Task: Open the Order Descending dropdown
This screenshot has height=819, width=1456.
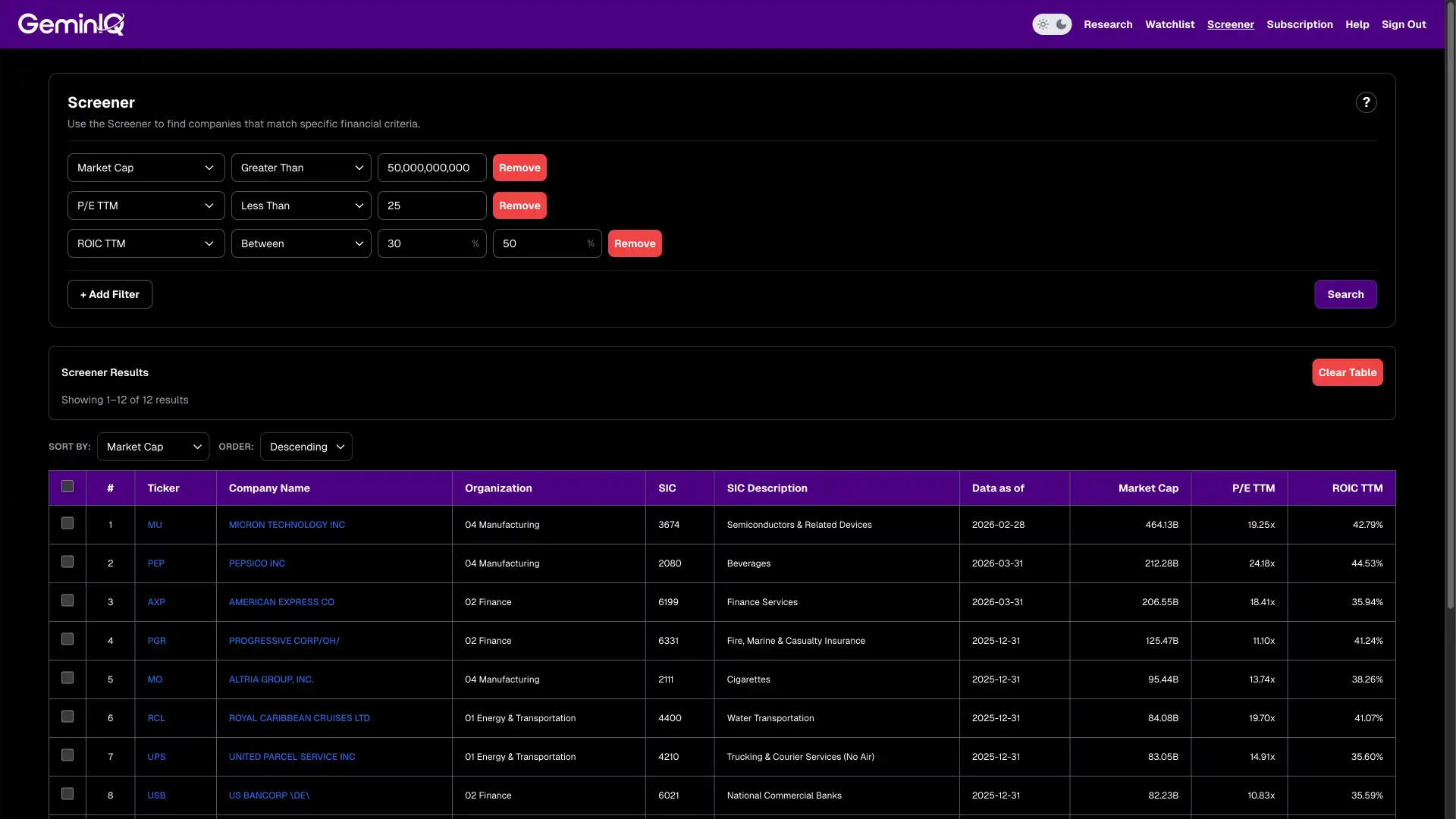Action: click(306, 447)
